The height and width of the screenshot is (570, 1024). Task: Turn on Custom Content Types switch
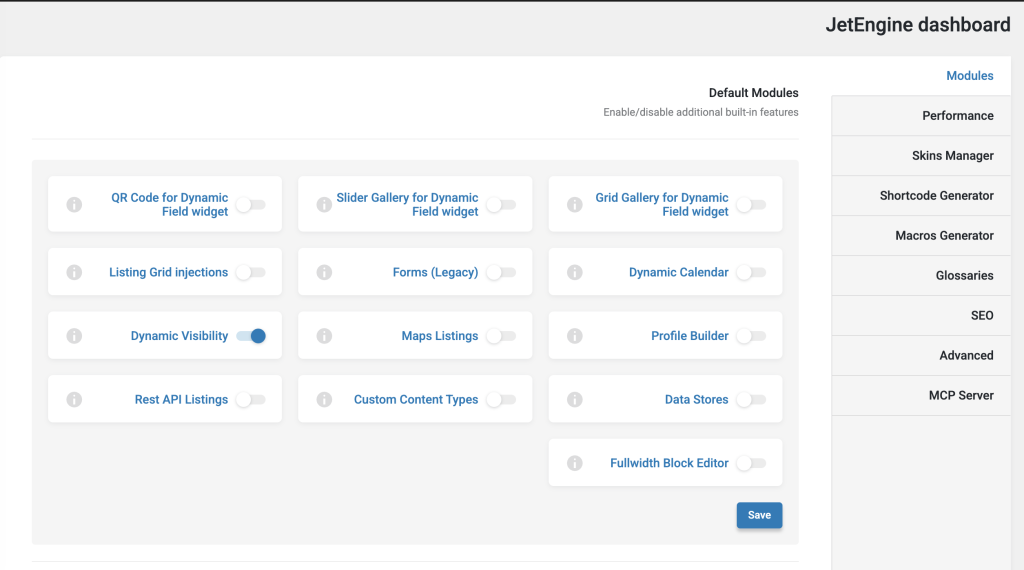pyautogui.click(x=501, y=400)
